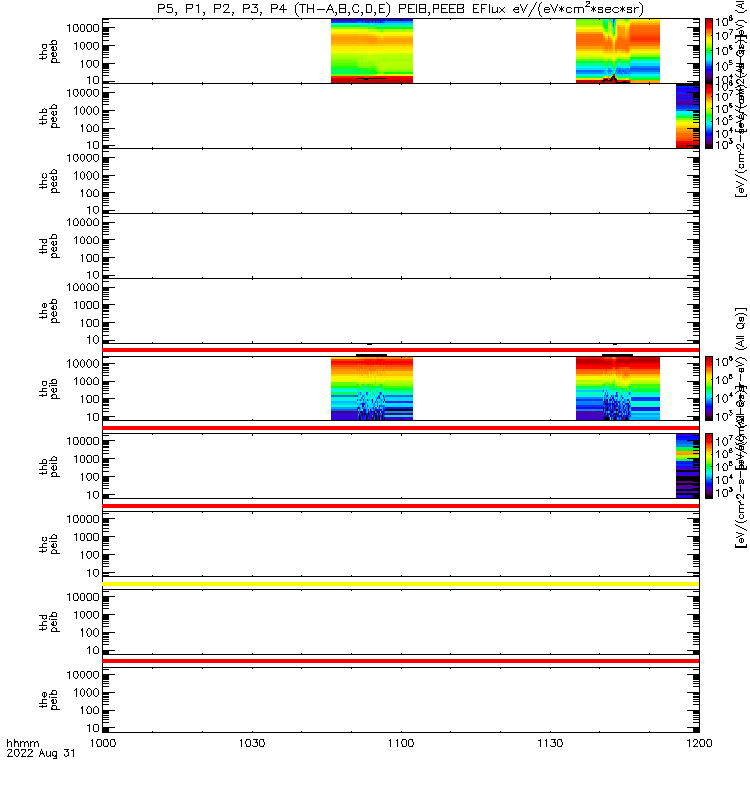
Task: Select the "thd peib" panel label
Action: [x=49, y=622]
